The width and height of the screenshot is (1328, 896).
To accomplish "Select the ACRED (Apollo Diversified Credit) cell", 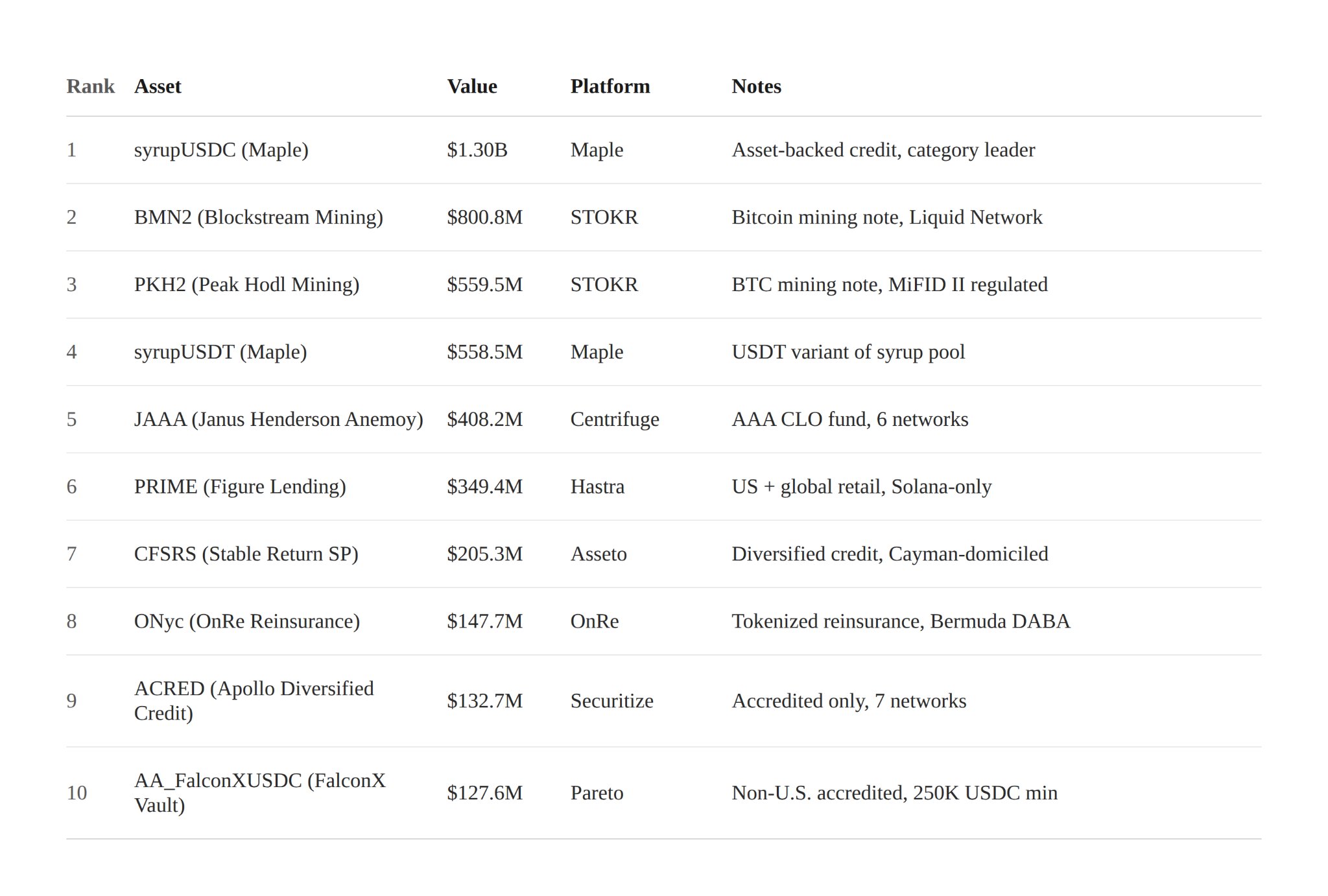I will (x=254, y=701).
